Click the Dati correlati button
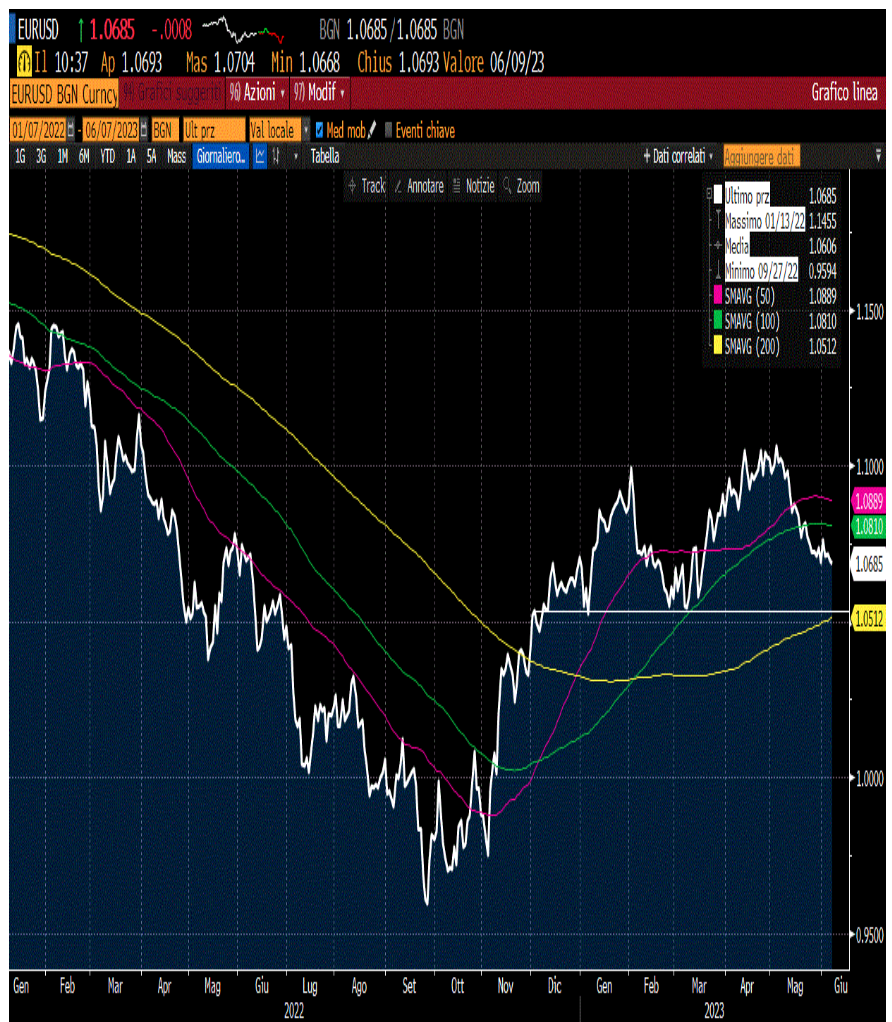The image size is (892, 1022). [679, 156]
